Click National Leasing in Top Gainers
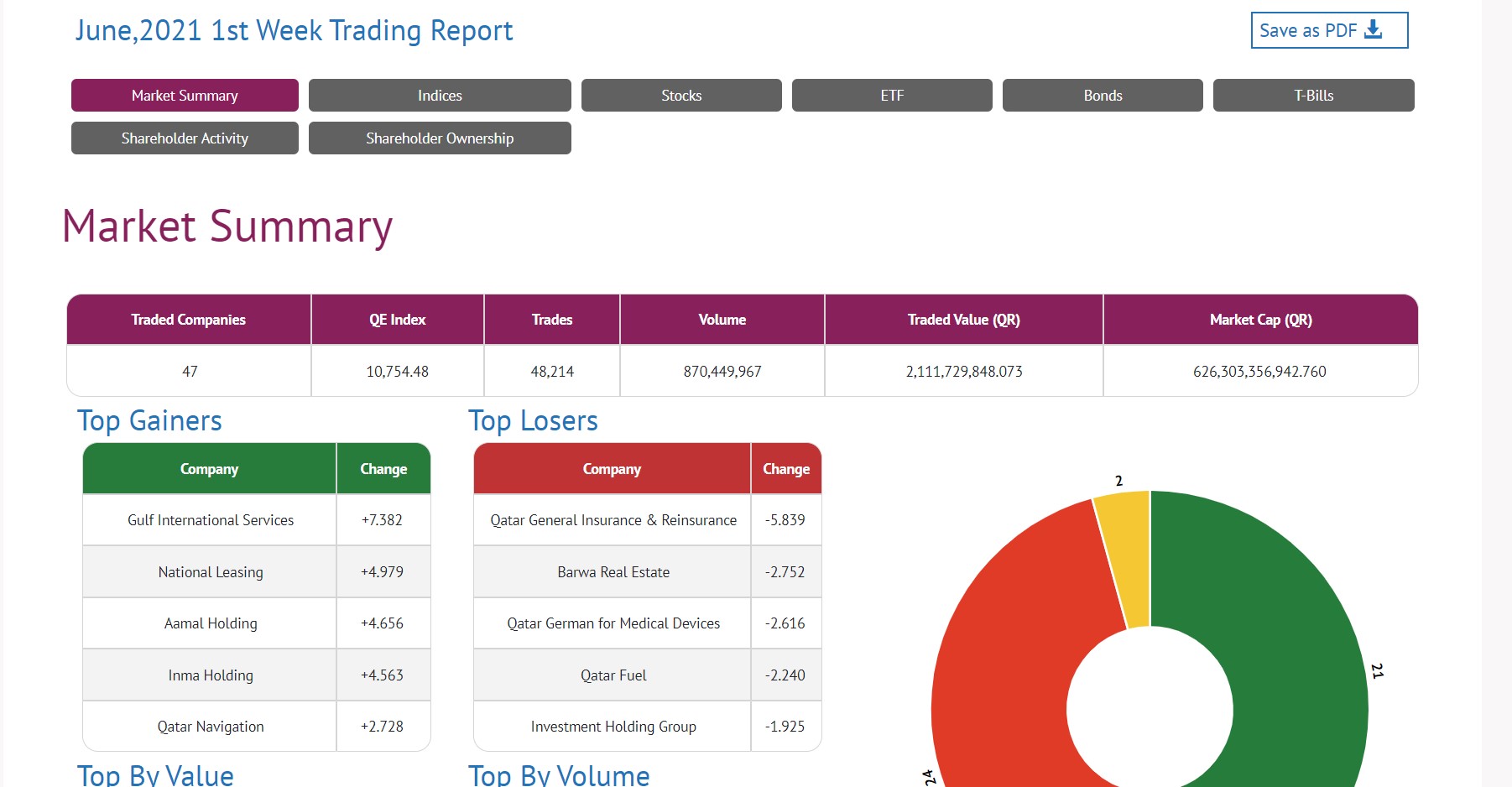Viewport: 1512px width, 787px height. coord(211,572)
